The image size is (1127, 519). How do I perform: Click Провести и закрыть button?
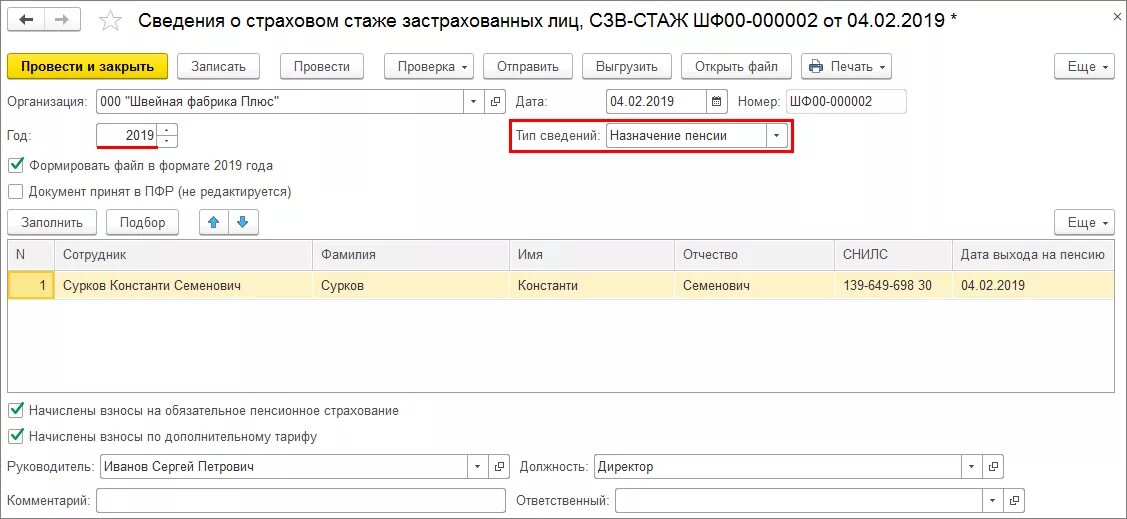87,67
